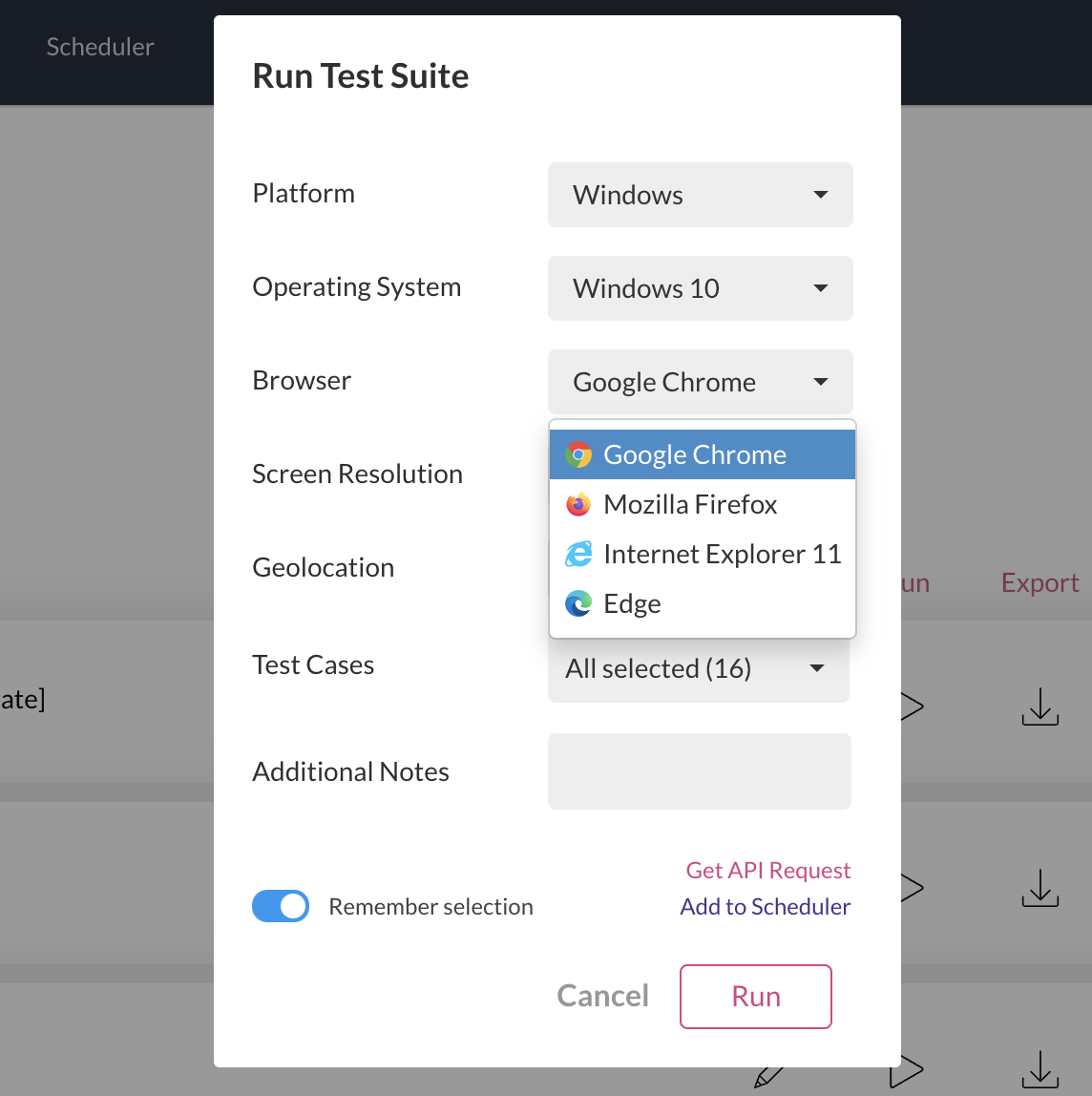
Task: Click into Additional Notes field
Action: pos(700,771)
